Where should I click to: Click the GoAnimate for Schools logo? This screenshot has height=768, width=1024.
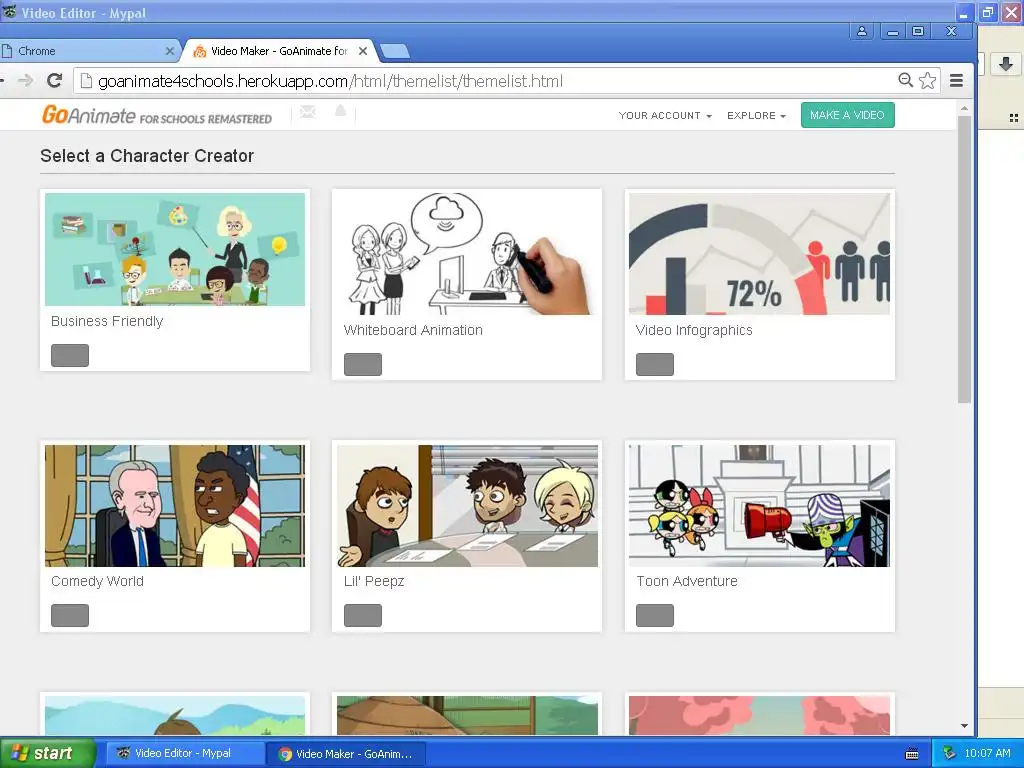pos(157,115)
